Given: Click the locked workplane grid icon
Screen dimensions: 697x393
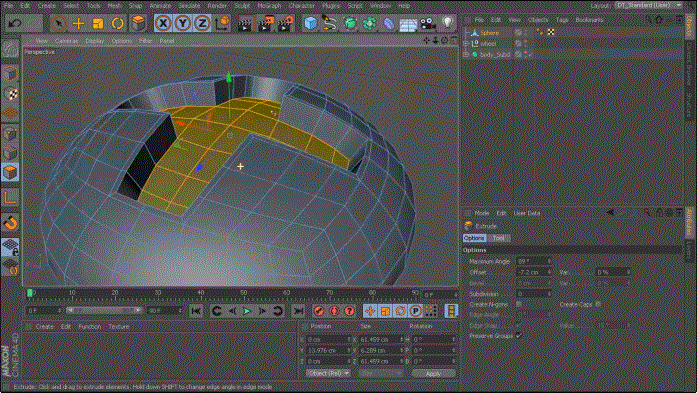Looking at the screenshot, I should (x=10, y=247).
